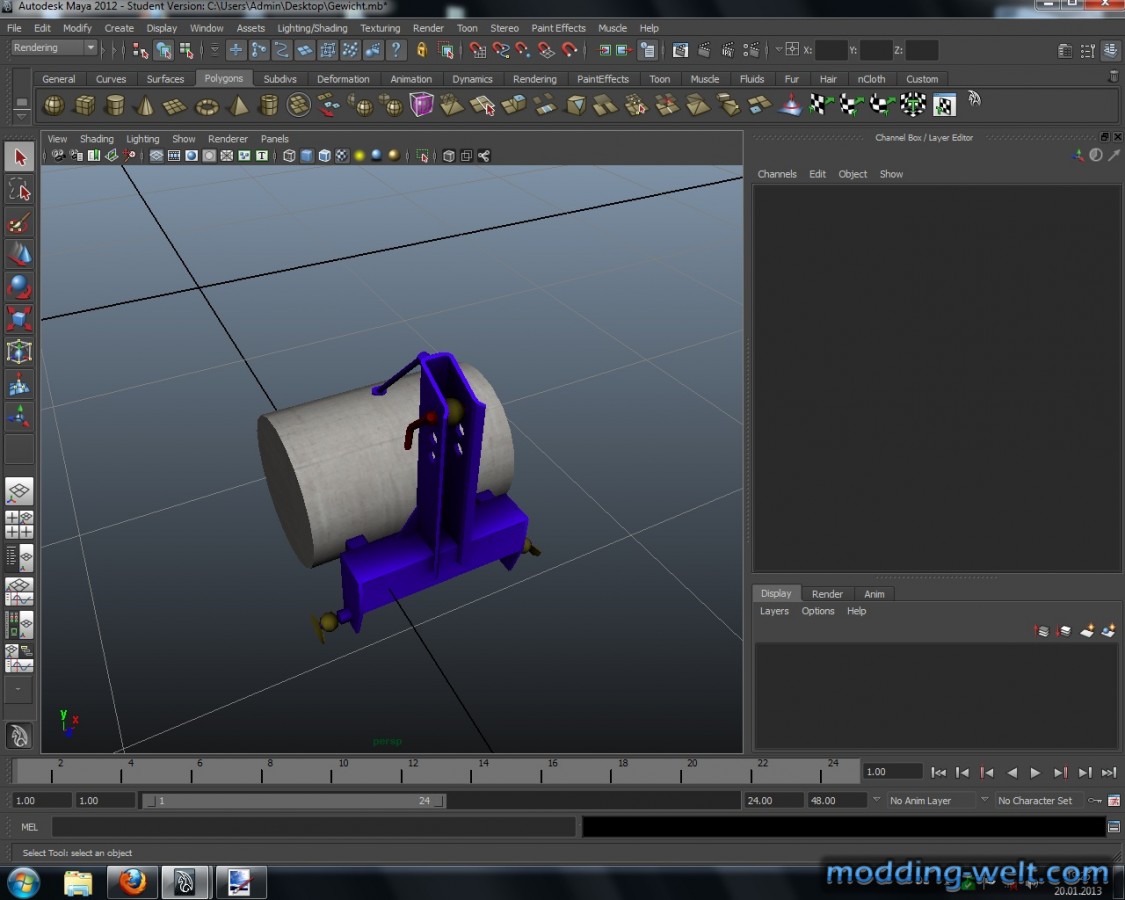Open the Anim layer tab
Viewport: 1125px width, 900px height.
coord(874,594)
